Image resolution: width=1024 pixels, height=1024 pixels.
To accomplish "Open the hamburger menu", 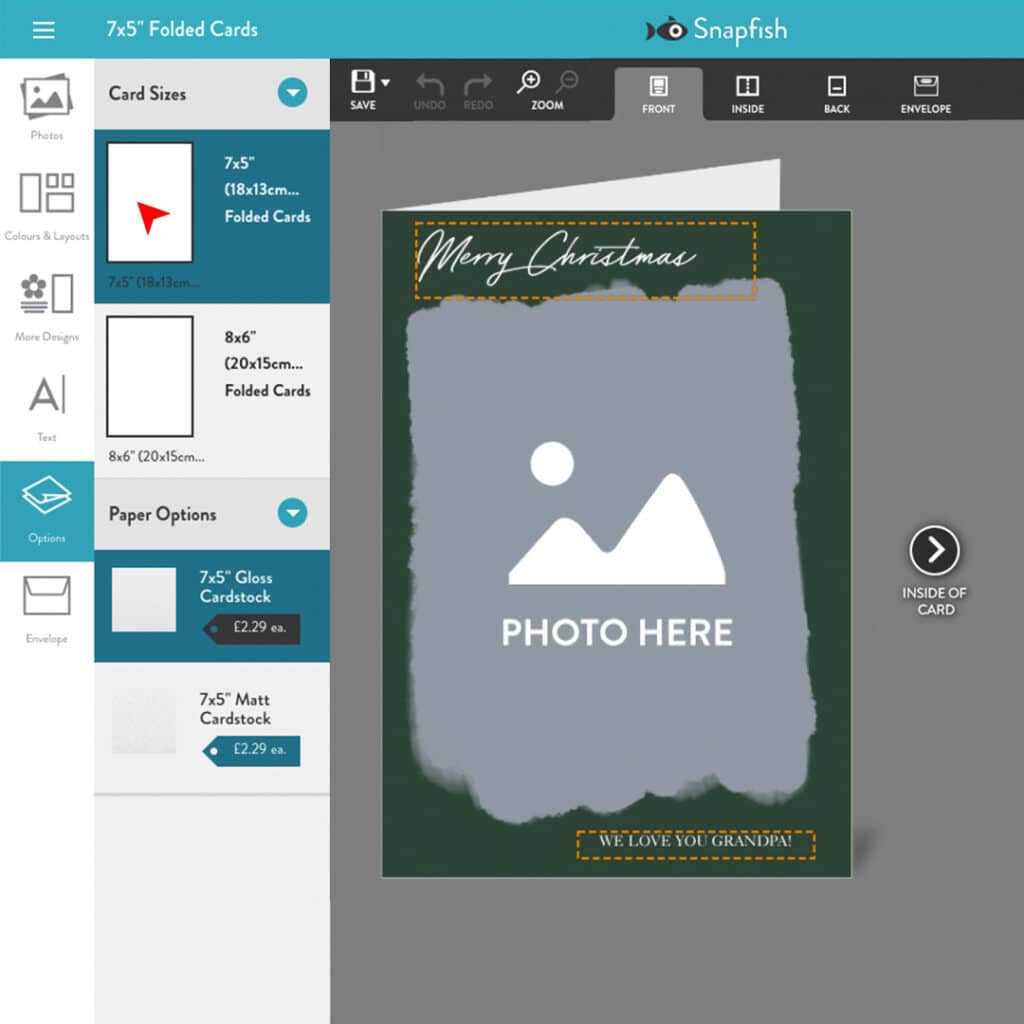I will [x=43, y=30].
